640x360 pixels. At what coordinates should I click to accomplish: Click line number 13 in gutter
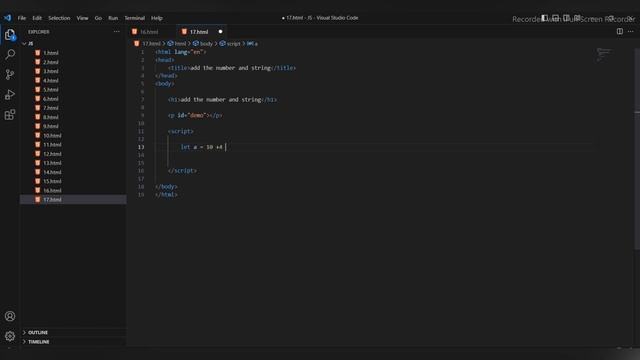(x=141, y=147)
